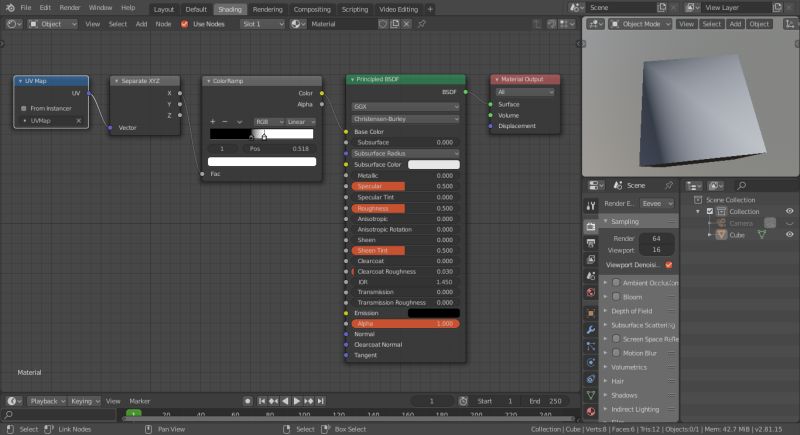Open the Scene properties tab icon

pyautogui.click(x=591, y=275)
